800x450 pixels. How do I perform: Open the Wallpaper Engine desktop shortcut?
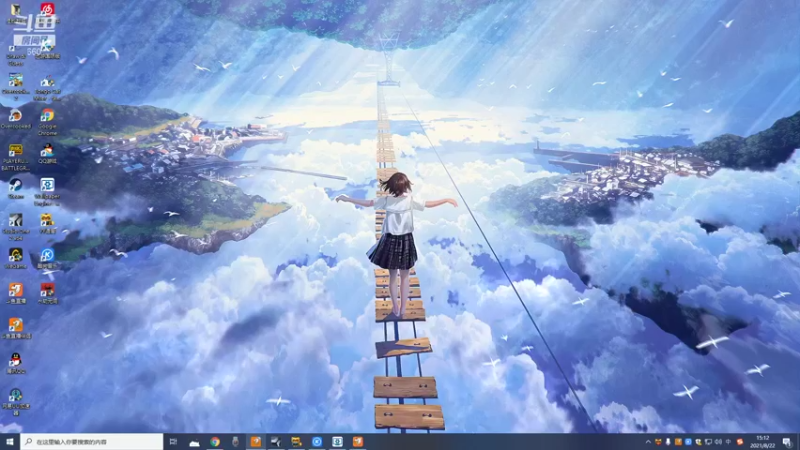tap(47, 192)
